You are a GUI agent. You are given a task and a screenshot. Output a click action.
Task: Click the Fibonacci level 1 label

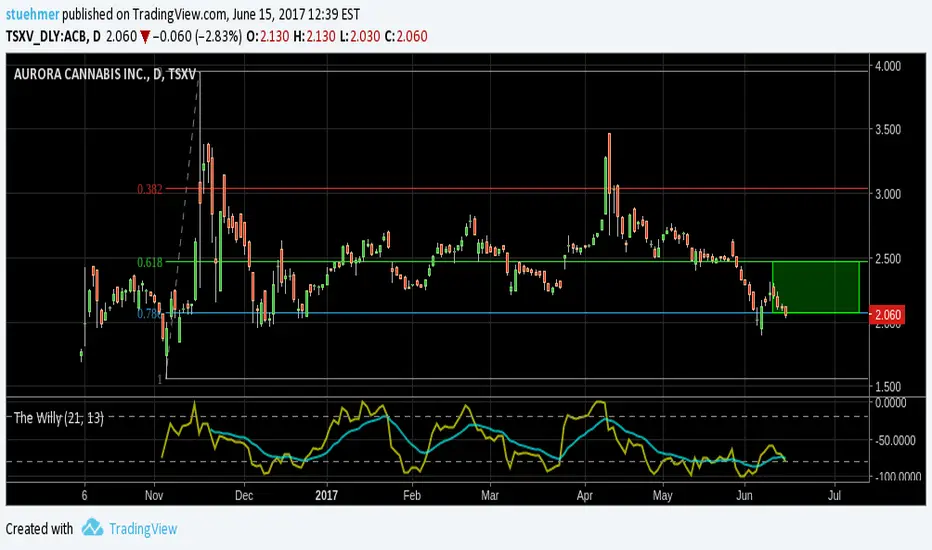tap(160, 379)
